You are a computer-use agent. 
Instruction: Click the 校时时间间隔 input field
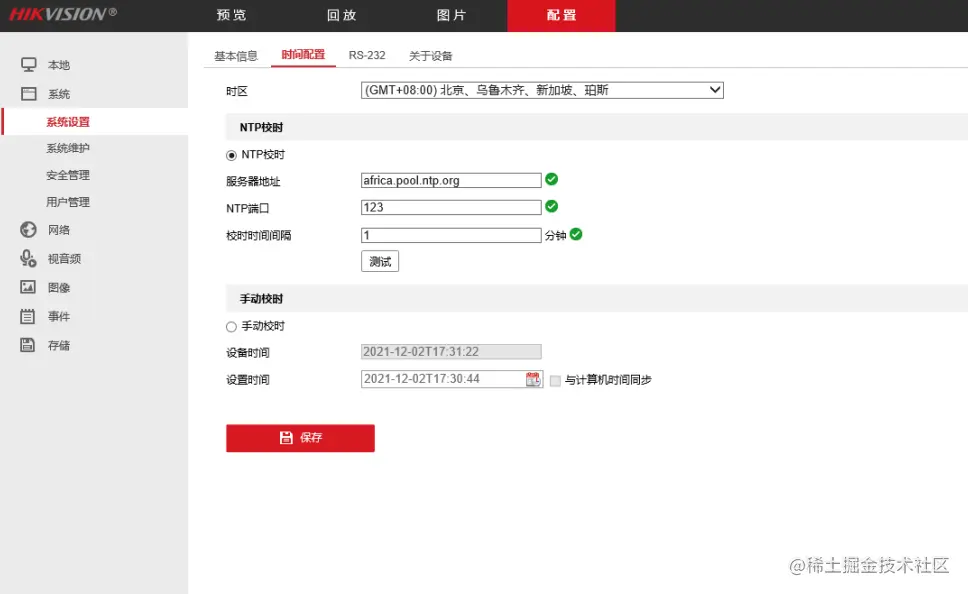(x=451, y=235)
